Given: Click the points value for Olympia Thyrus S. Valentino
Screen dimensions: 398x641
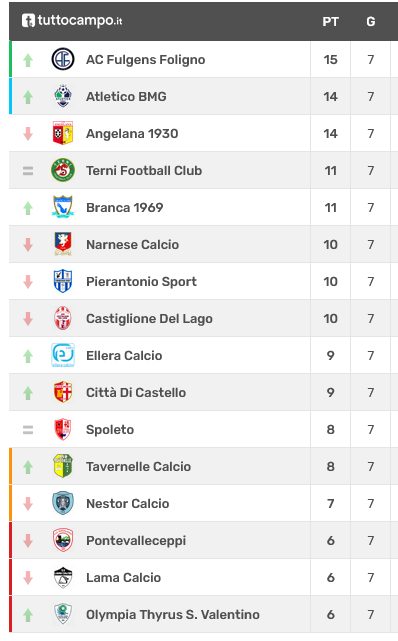Looking at the screenshot, I should [330, 614].
